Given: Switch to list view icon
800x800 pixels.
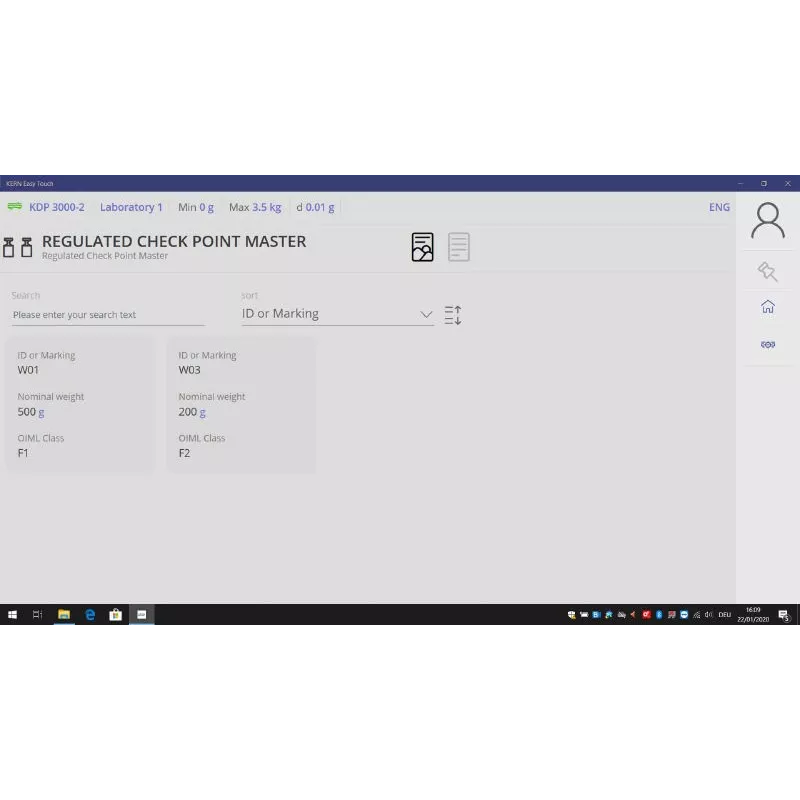Looking at the screenshot, I should point(459,247).
